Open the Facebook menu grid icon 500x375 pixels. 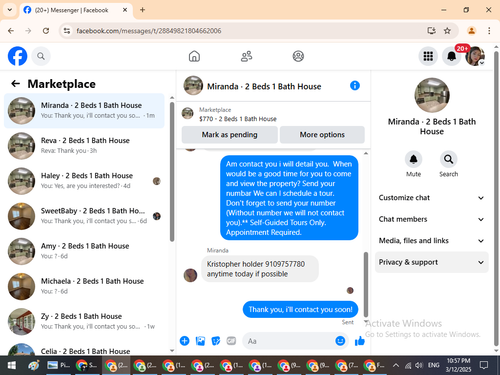[x=428, y=56]
